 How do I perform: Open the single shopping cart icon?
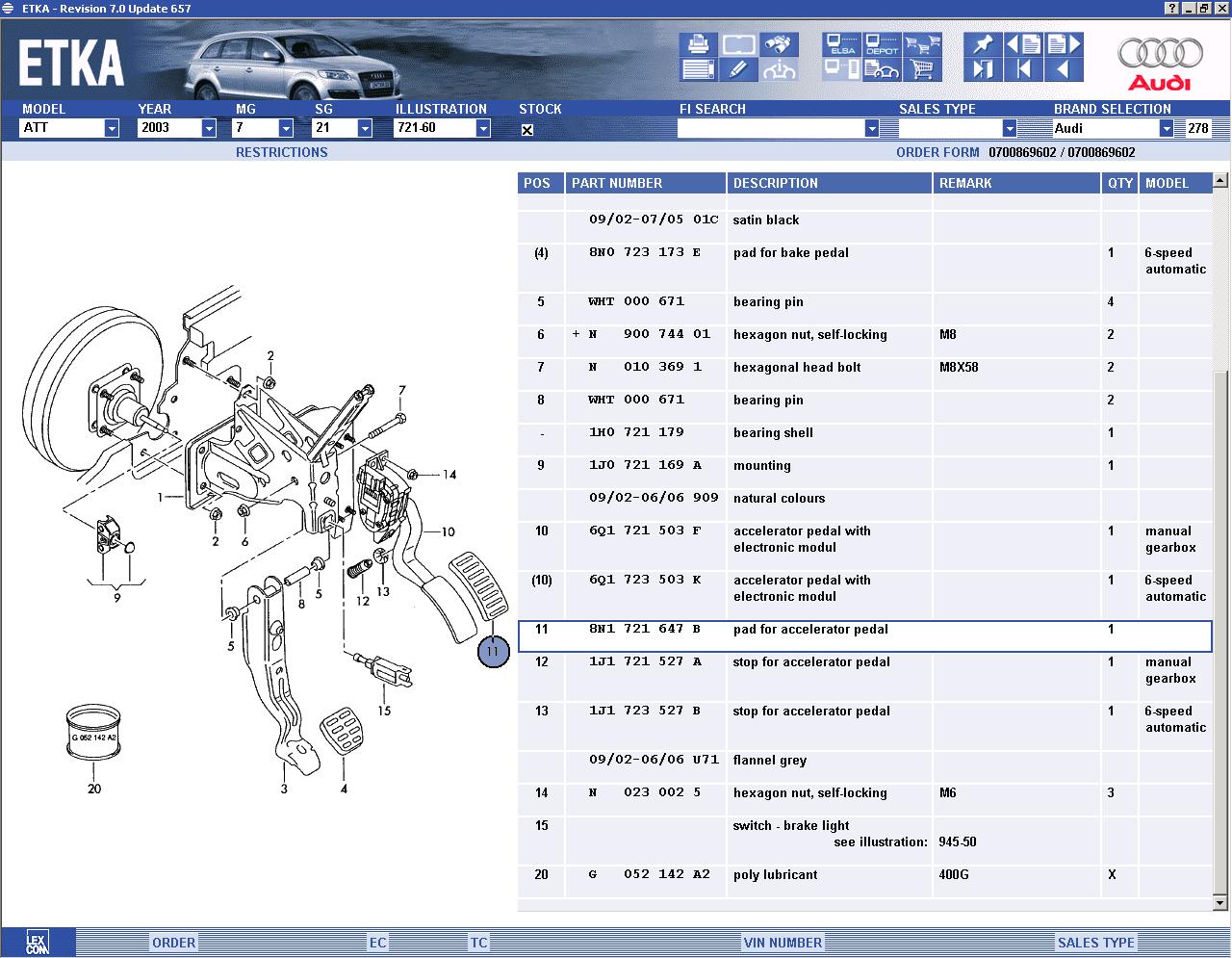(x=922, y=69)
